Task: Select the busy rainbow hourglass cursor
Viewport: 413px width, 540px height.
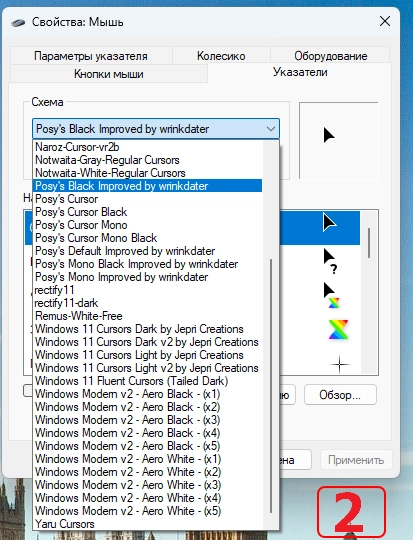Action: pyautogui.click(x=338, y=330)
